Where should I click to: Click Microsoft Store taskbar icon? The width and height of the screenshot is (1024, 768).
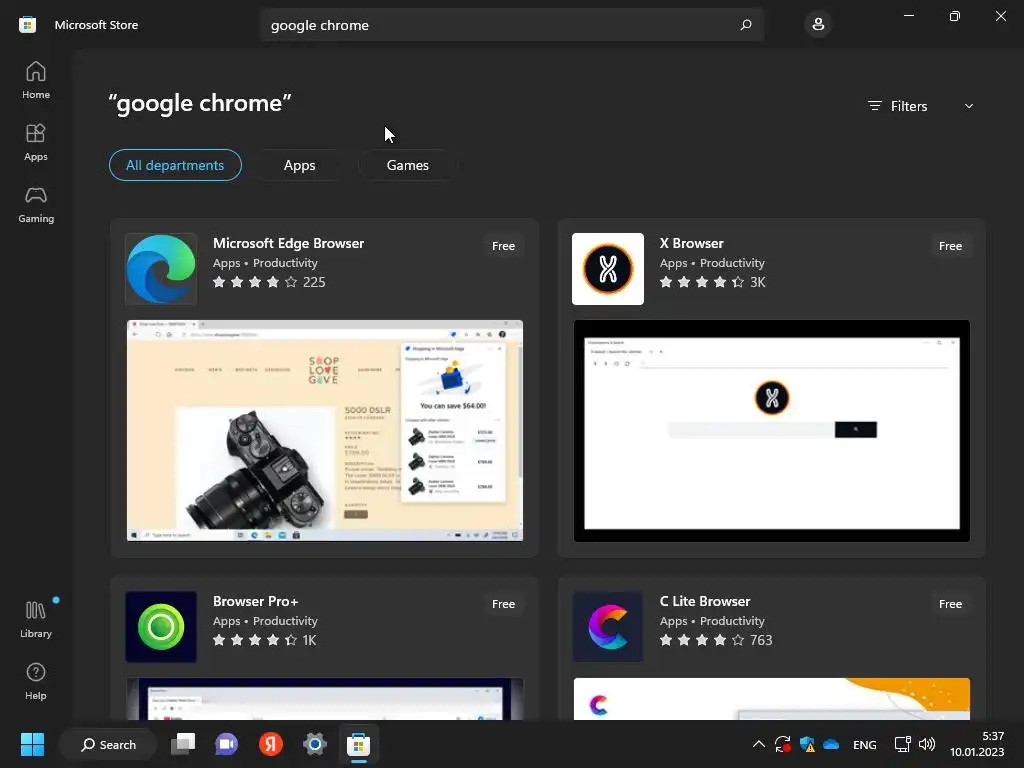point(358,744)
